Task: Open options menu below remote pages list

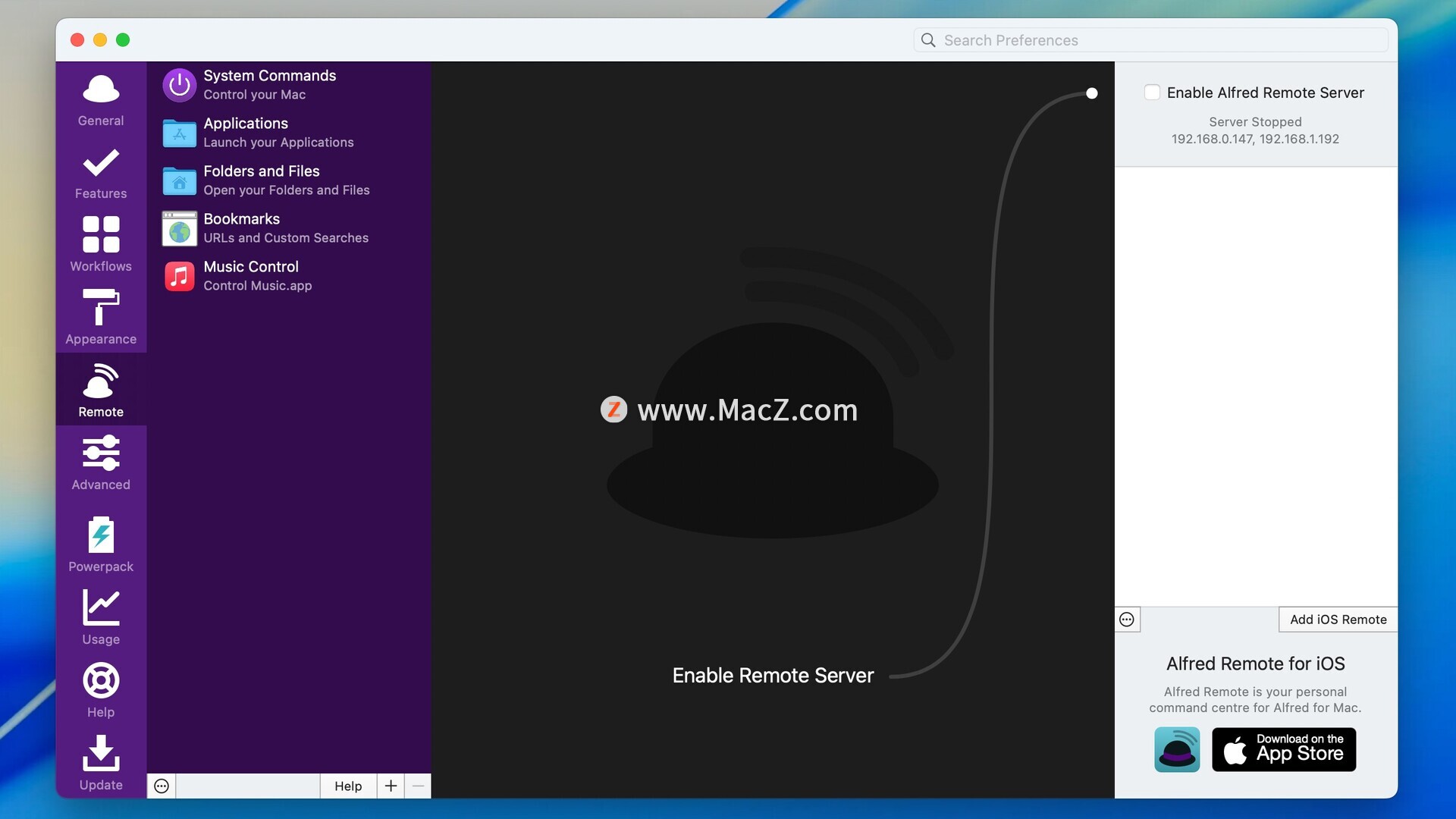Action: click(162, 786)
